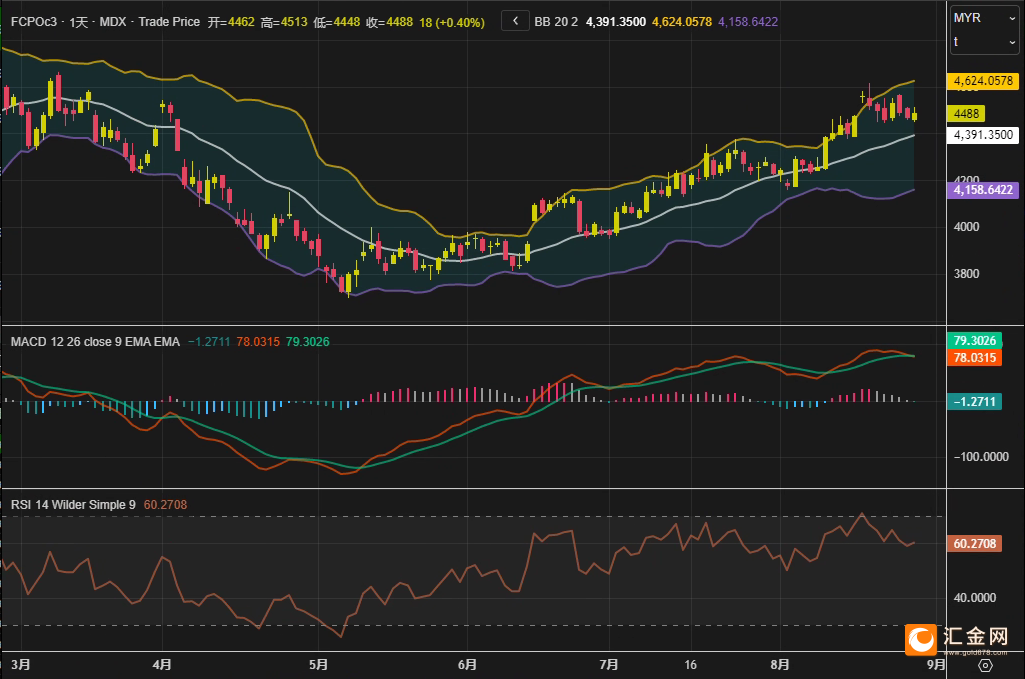
Task: Click the RSI value tag 60.2708
Action: coord(974,544)
